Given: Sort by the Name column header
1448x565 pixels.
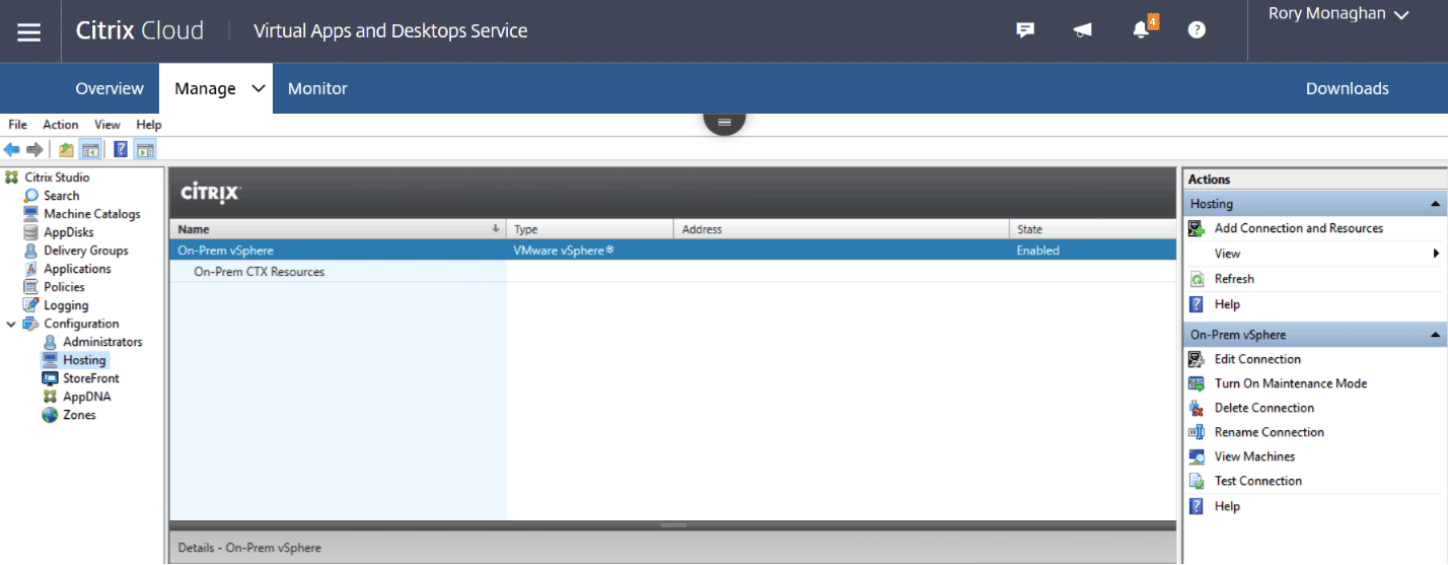Looking at the screenshot, I should [x=338, y=230].
